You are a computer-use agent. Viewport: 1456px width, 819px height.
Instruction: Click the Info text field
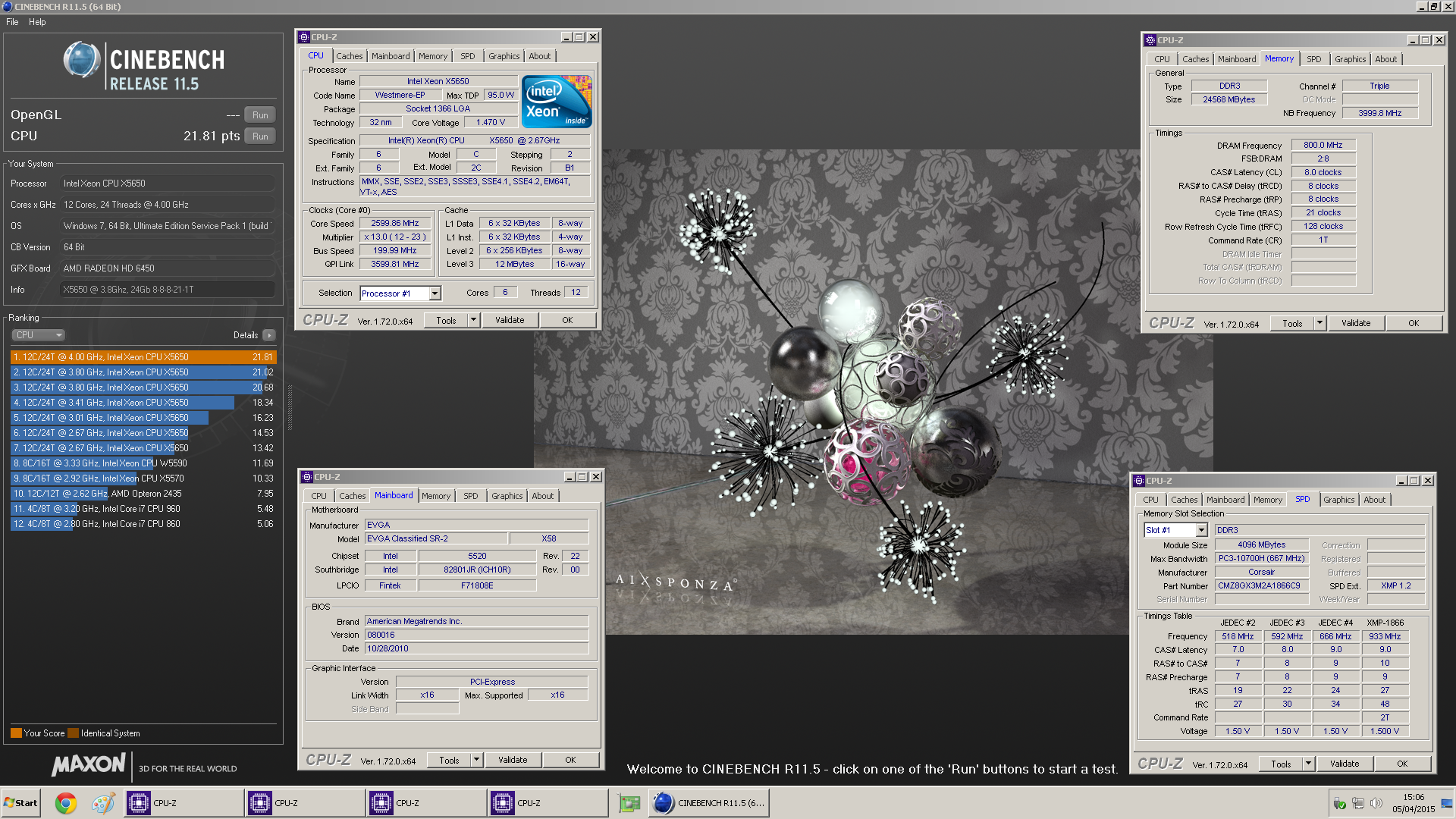(168, 290)
